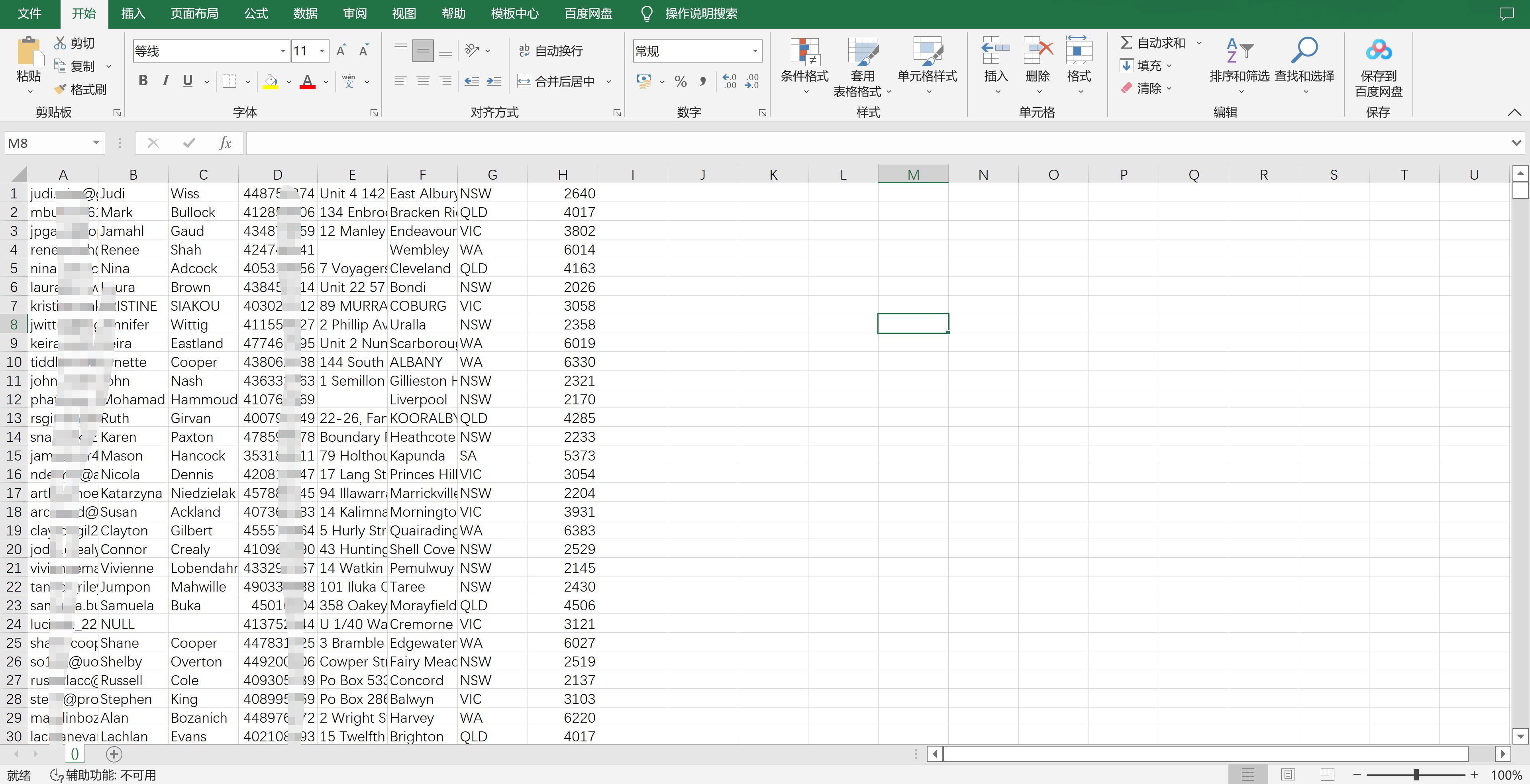Click 操作说明搜索 tell me search
This screenshot has width=1530, height=784.
coord(701,14)
